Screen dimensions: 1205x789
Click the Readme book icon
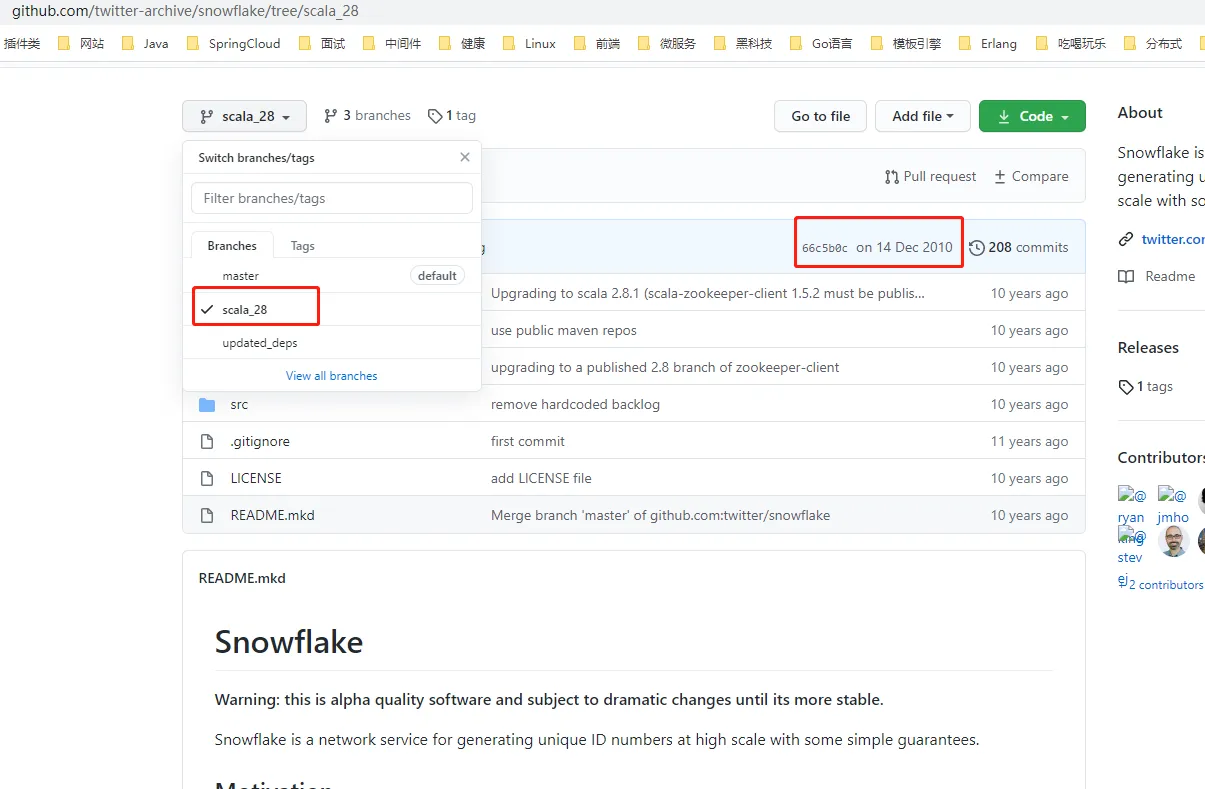pyautogui.click(x=1126, y=276)
